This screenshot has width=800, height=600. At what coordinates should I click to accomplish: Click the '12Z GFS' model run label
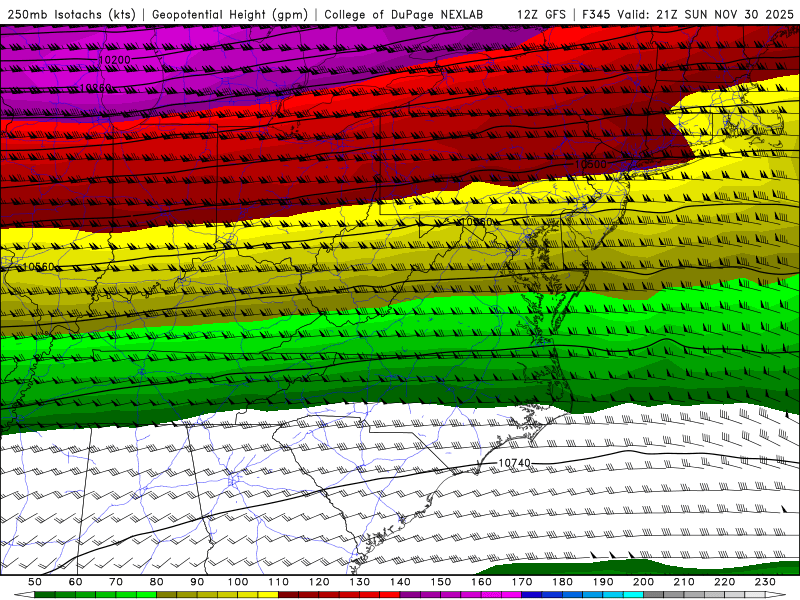(x=541, y=14)
